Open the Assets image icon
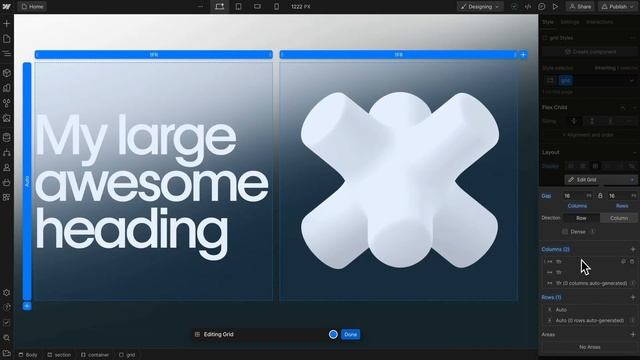 (x=7, y=118)
